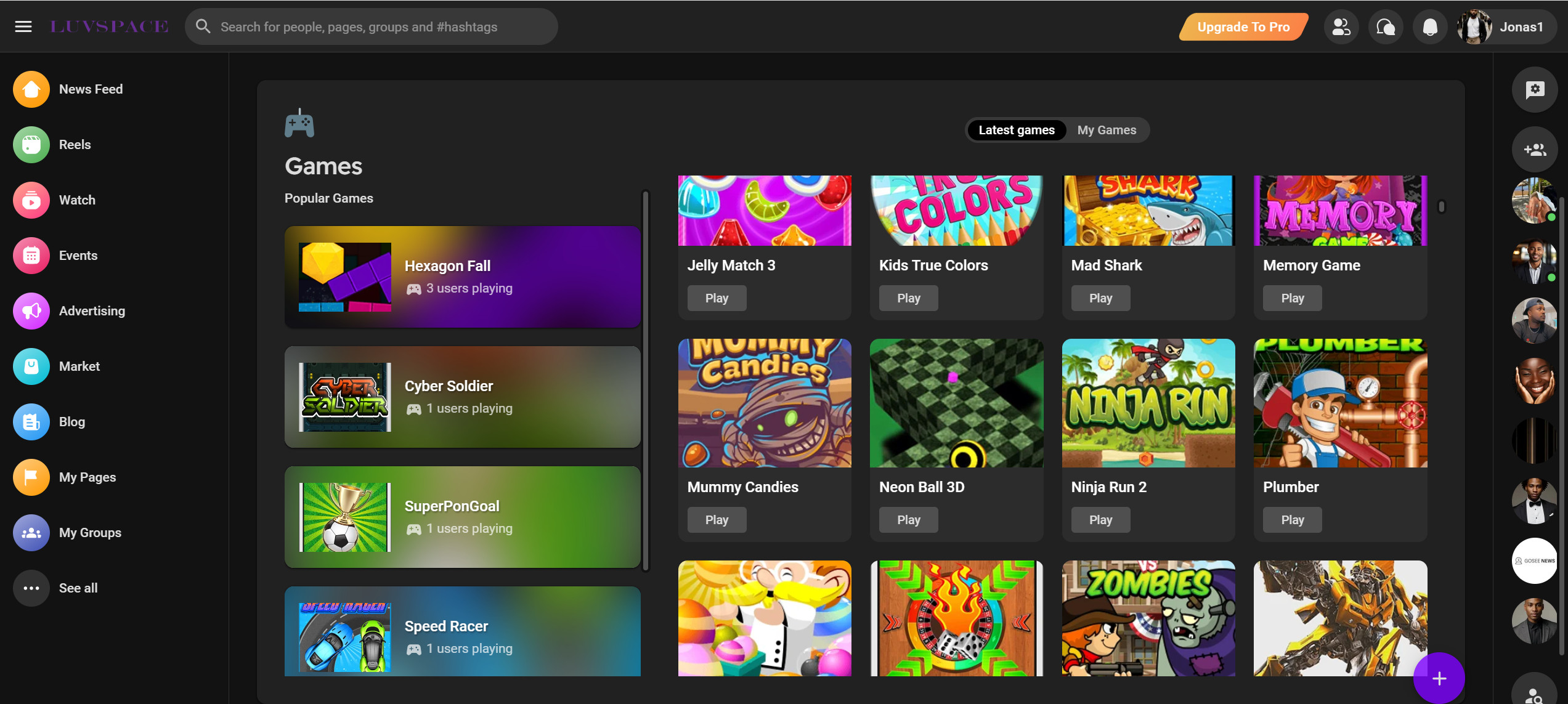Click Jelly Match 3 thumbnail
Image resolution: width=1568 pixels, height=704 pixels.
point(765,211)
